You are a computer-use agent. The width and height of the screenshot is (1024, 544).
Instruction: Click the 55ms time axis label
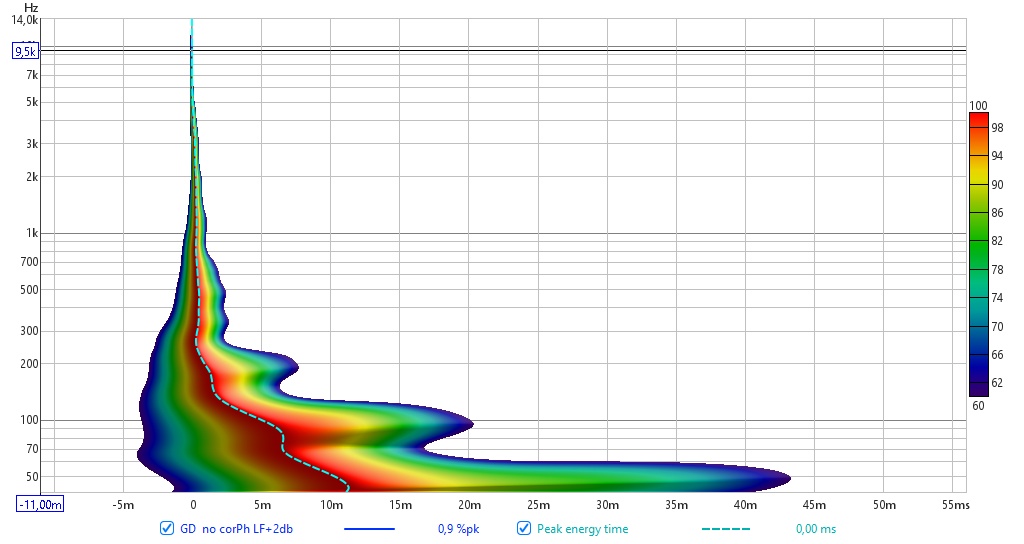tap(956, 505)
